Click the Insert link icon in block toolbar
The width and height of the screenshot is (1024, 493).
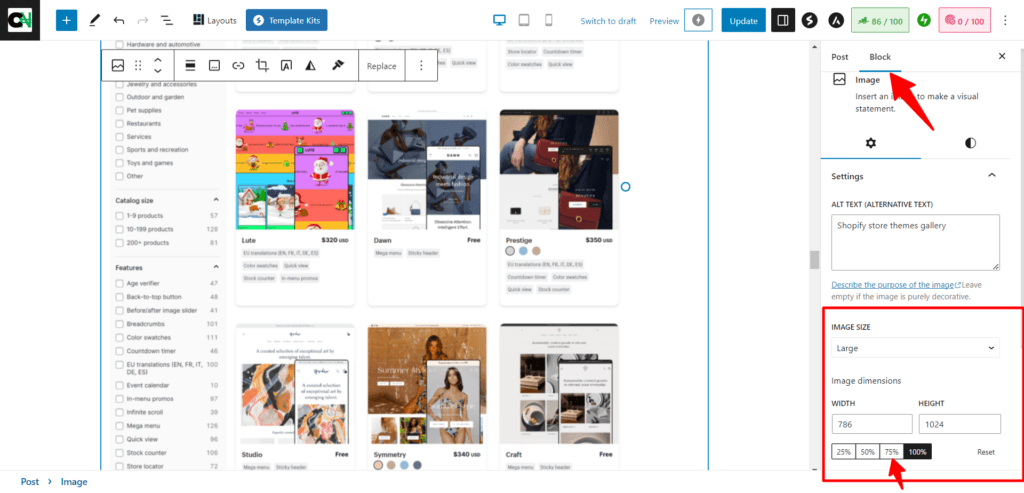[238, 65]
